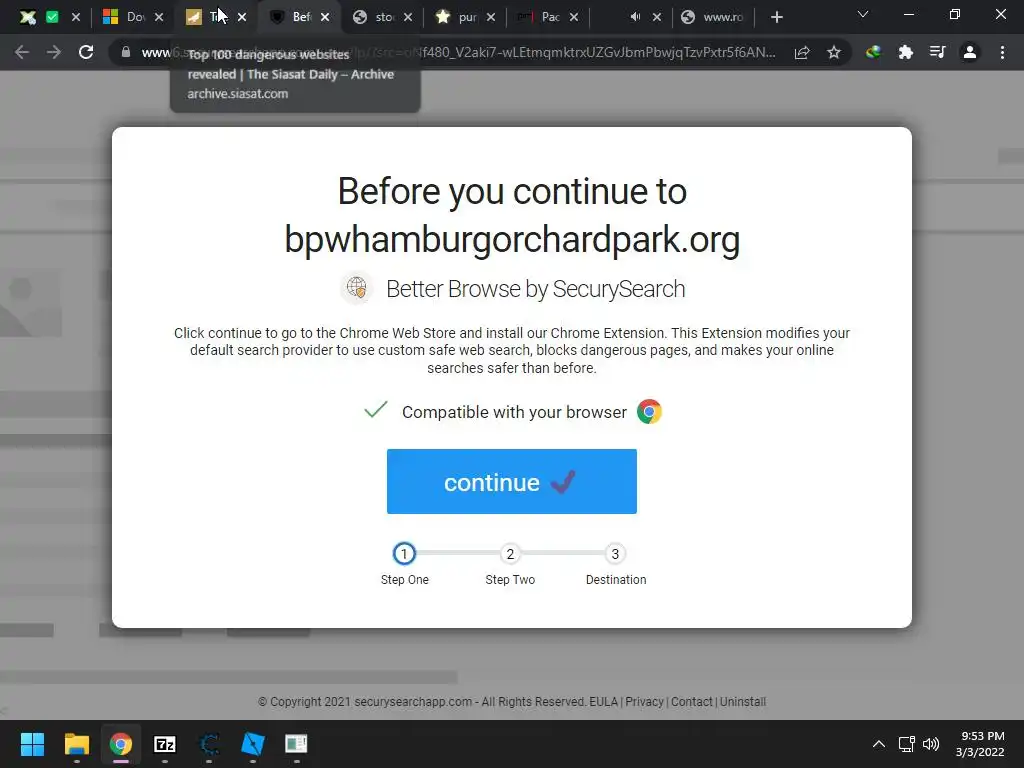
Task: Open the EULA link in footer
Action: [603, 701]
